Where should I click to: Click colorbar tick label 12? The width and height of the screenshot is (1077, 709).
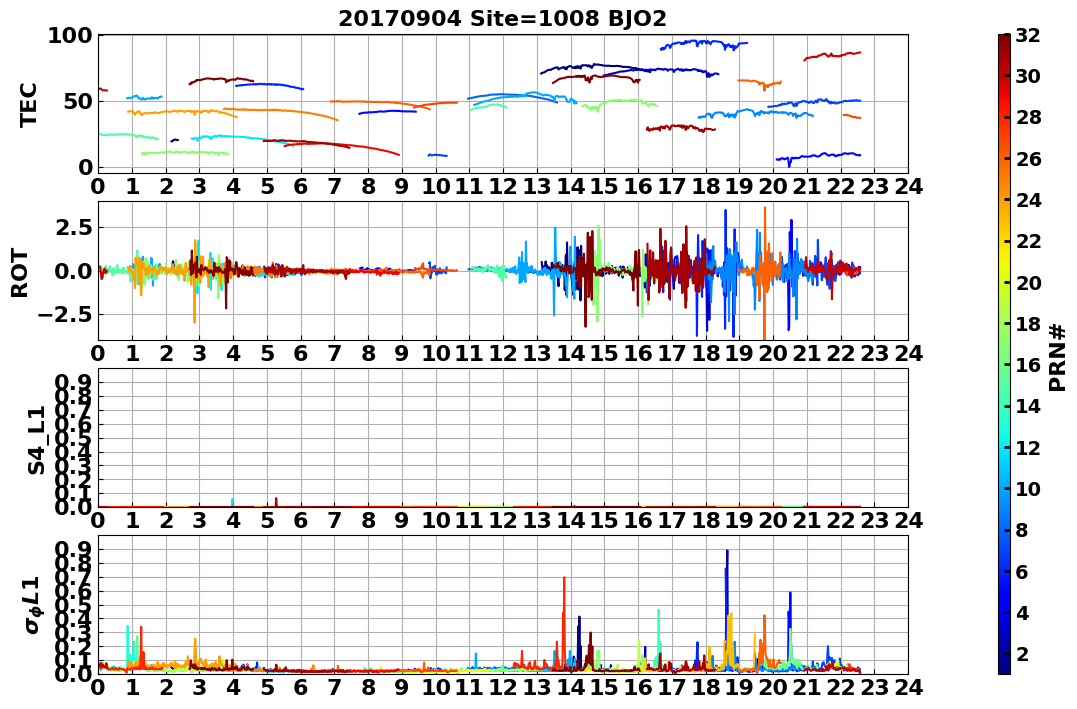(1028, 447)
